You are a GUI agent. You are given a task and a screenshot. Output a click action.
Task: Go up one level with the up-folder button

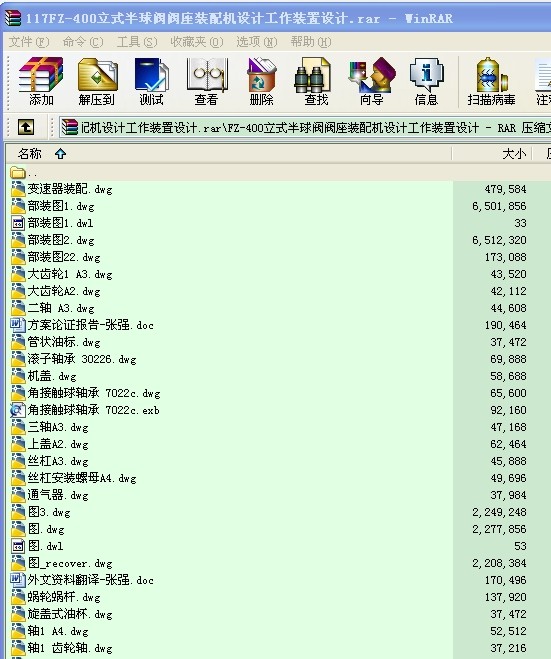coord(26,127)
